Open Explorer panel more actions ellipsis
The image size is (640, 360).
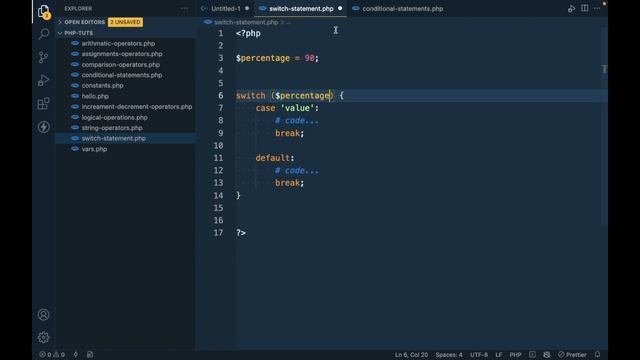[184, 9]
